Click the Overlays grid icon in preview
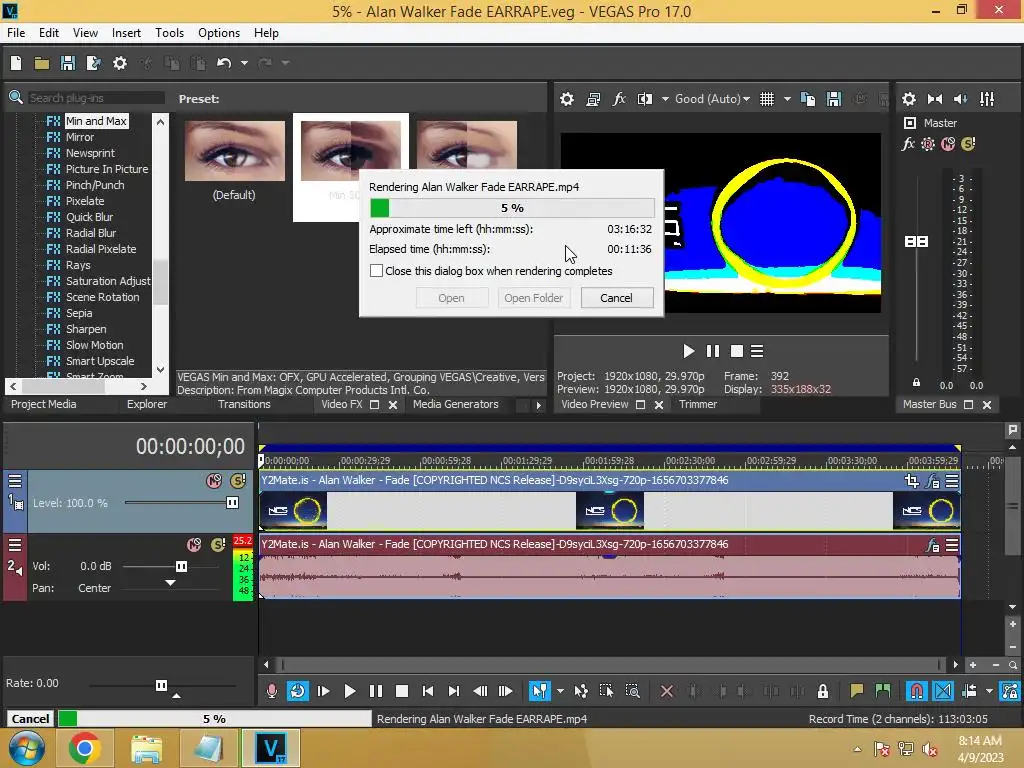This screenshot has width=1024, height=768. tap(767, 99)
